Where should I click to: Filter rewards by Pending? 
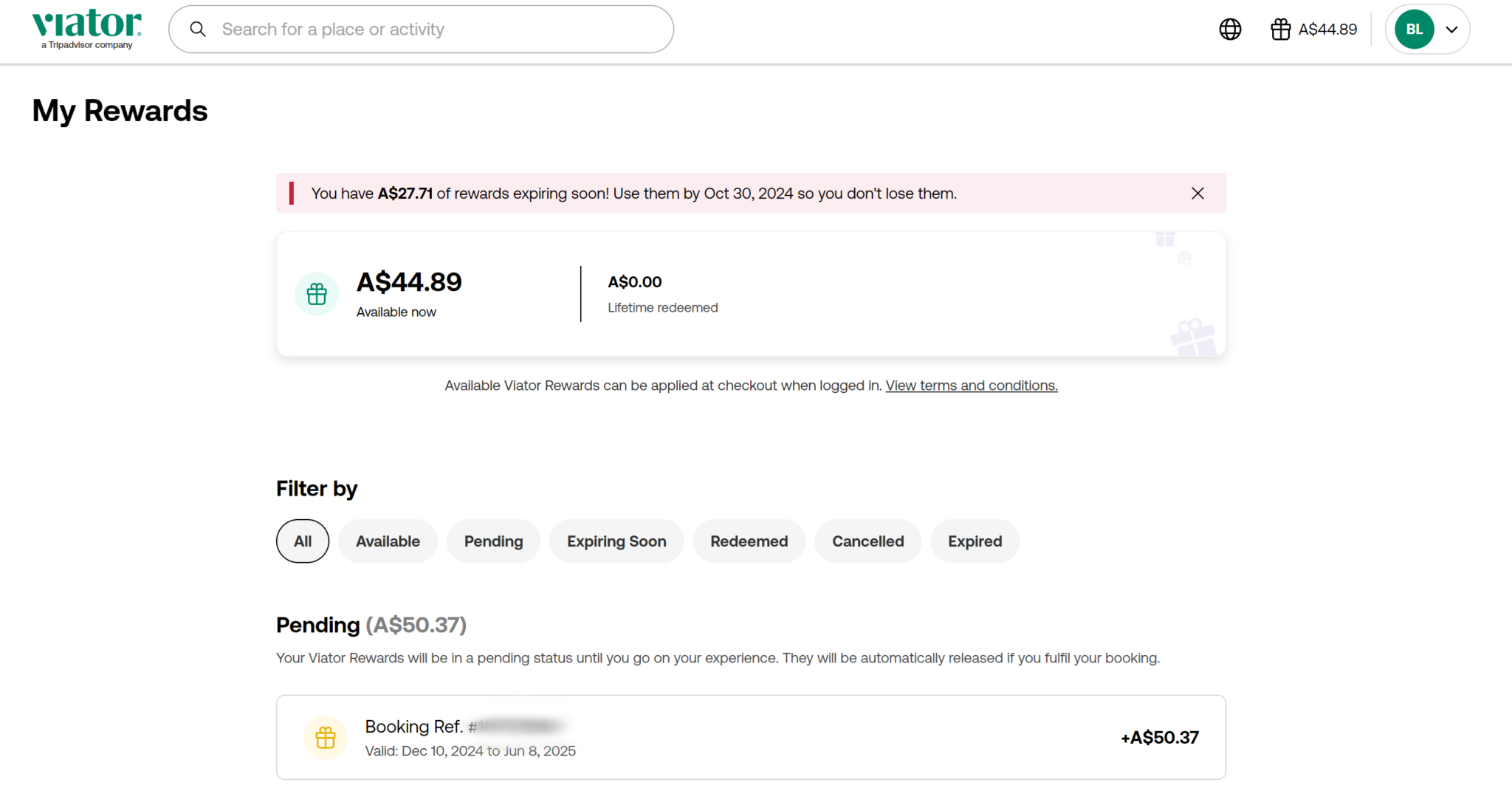(493, 541)
